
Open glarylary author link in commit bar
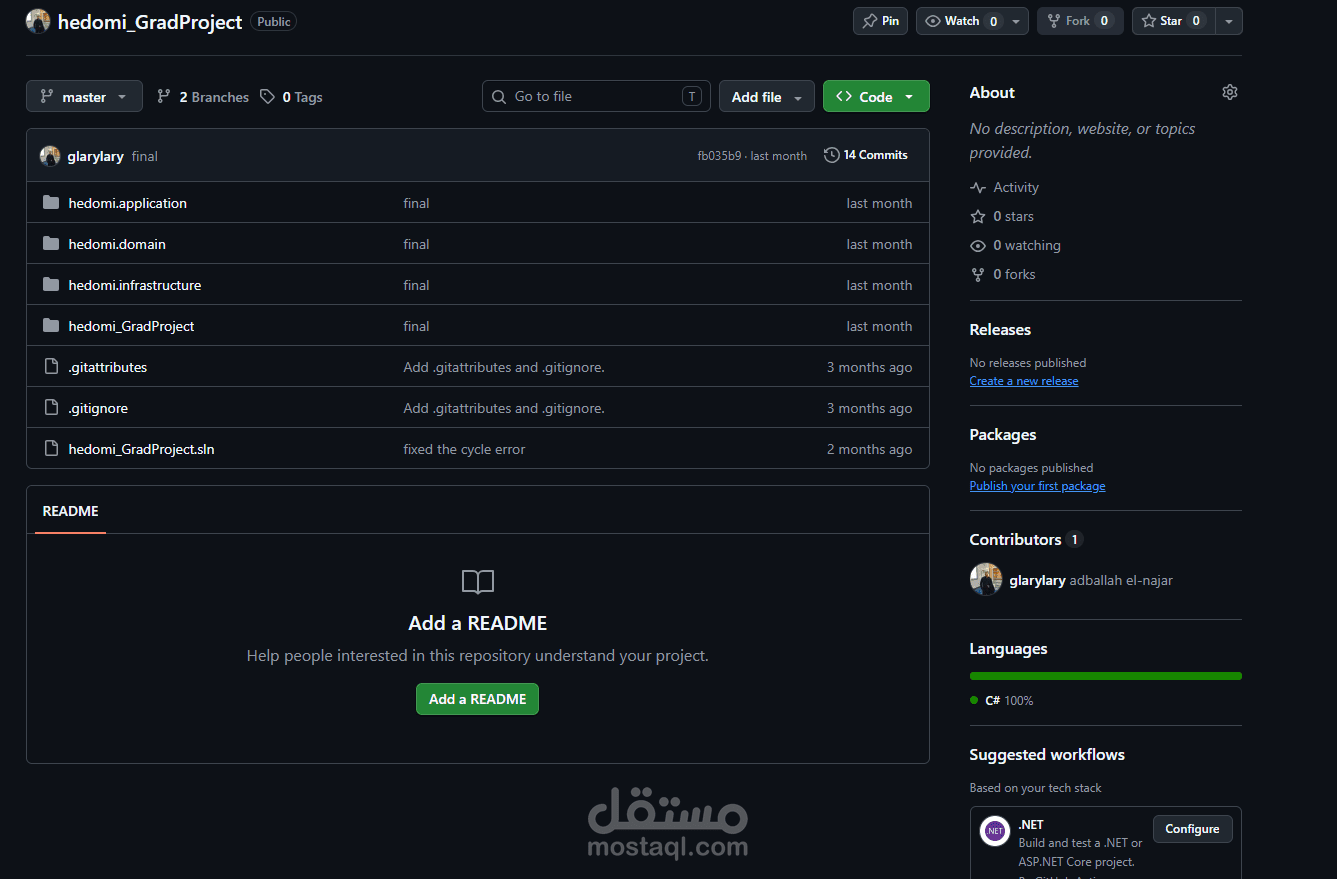tap(96, 156)
